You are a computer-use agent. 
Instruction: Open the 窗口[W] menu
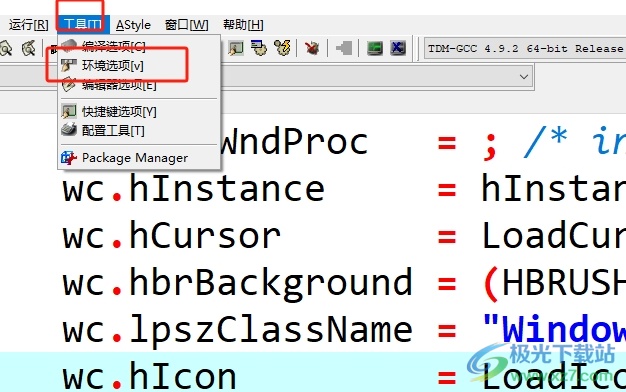point(186,25)
